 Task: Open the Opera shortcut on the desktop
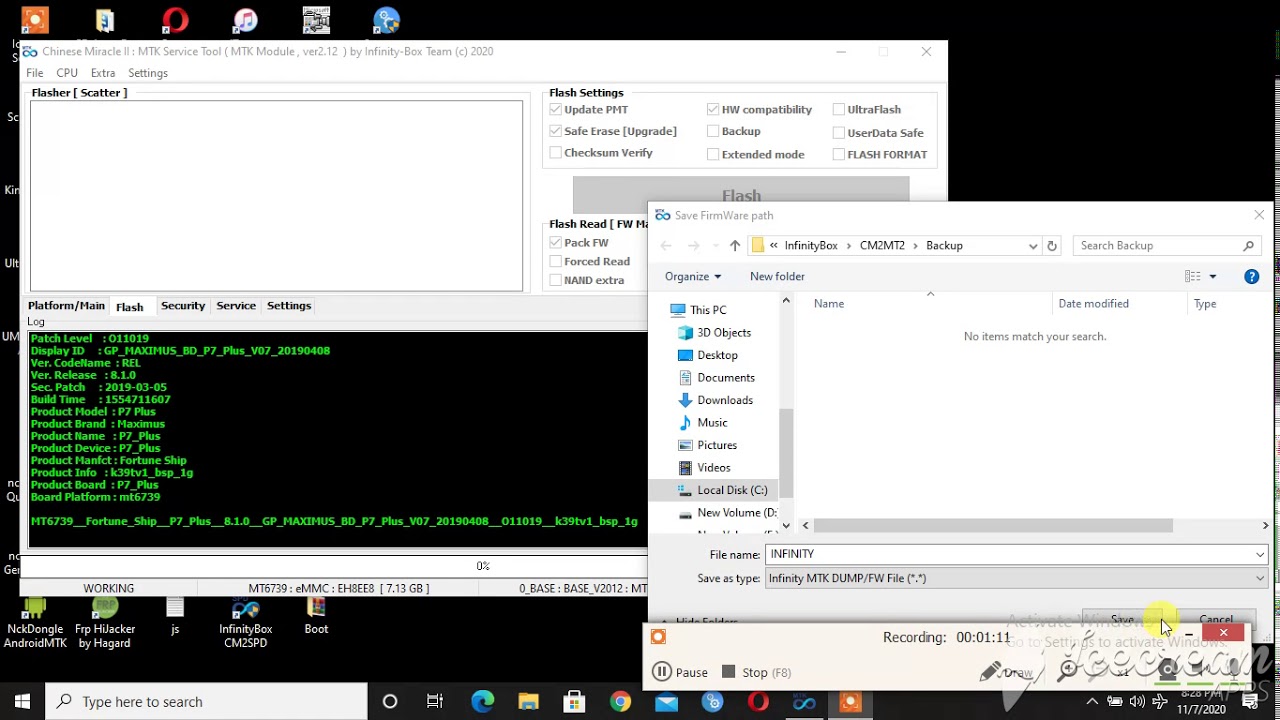point(175,20)
